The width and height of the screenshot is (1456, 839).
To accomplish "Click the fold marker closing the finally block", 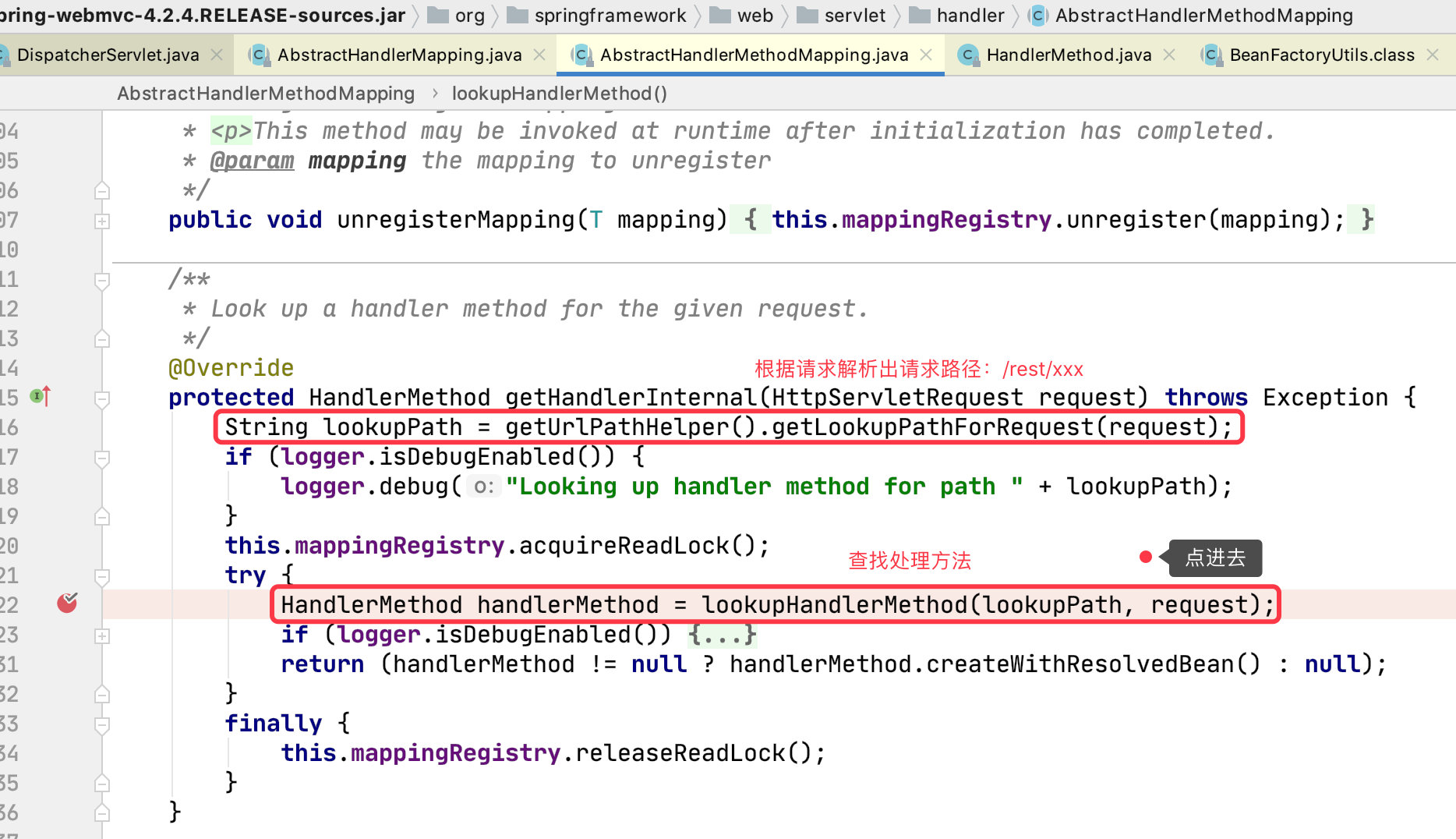I will tap(101, 784).
